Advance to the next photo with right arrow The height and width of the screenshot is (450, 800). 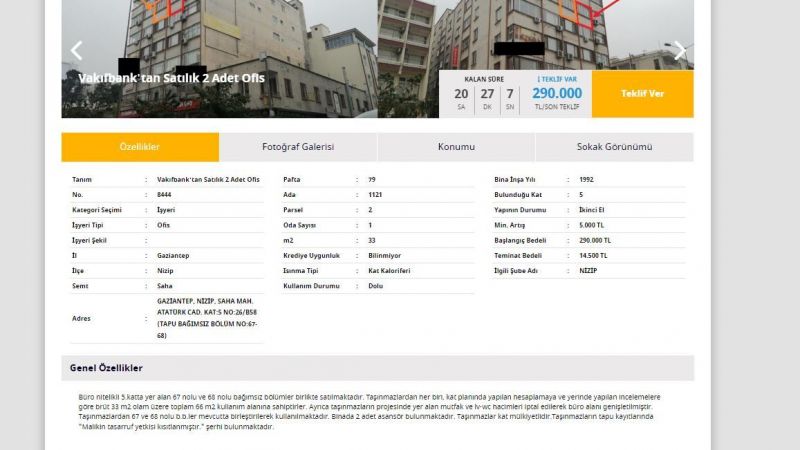[680, 50]
